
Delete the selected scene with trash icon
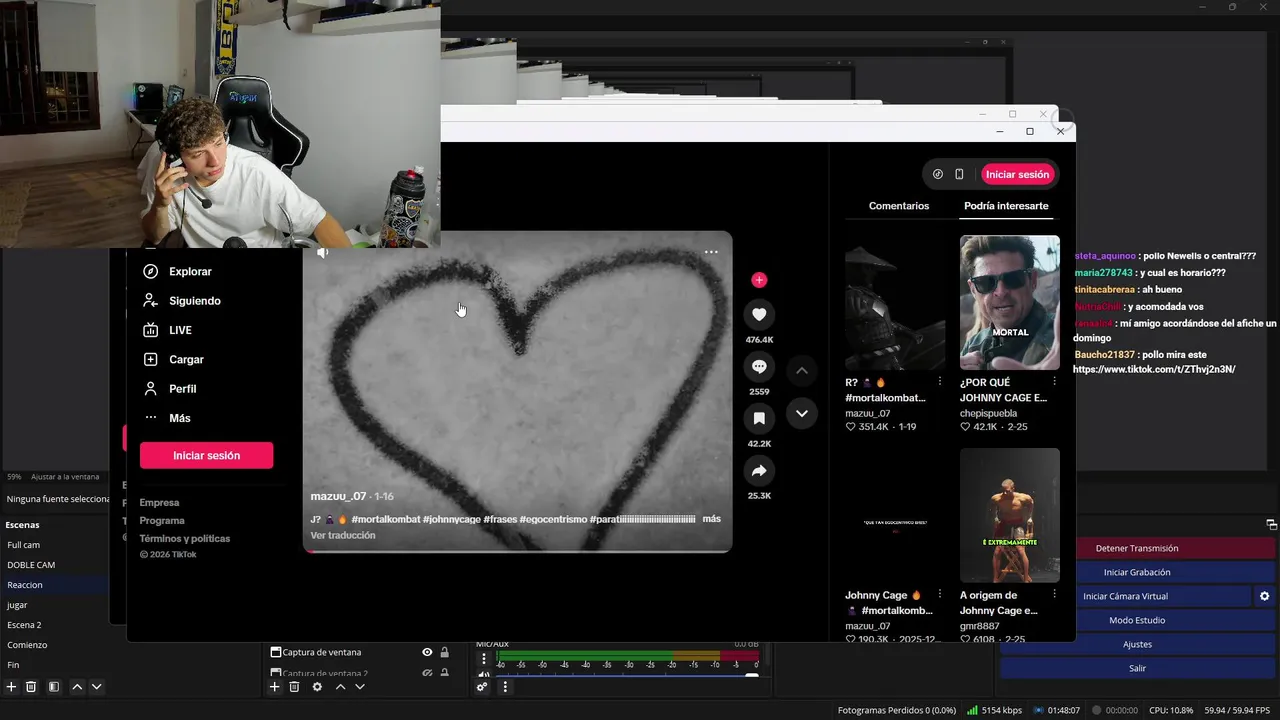31,687
